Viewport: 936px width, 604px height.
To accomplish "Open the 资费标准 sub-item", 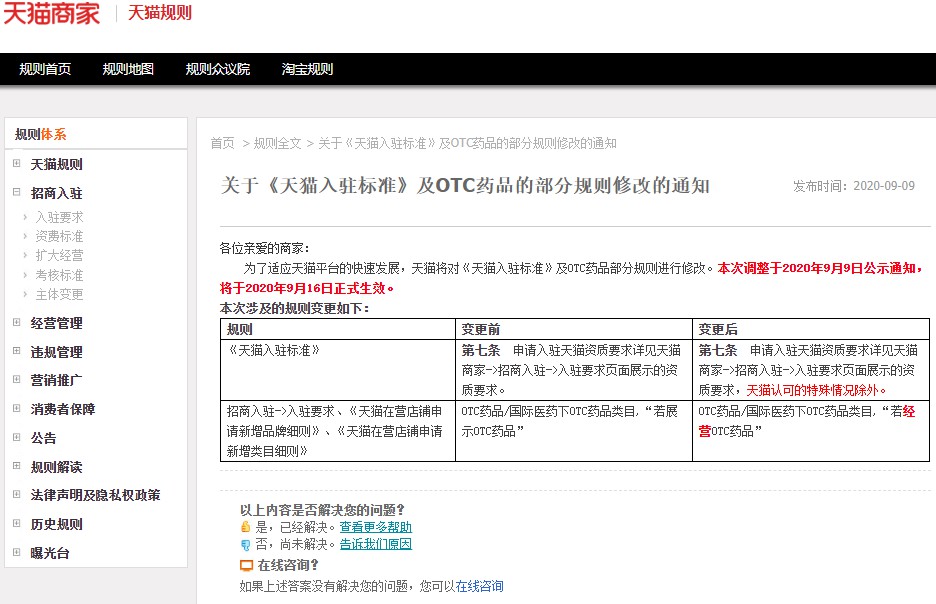I will [59, 236].
